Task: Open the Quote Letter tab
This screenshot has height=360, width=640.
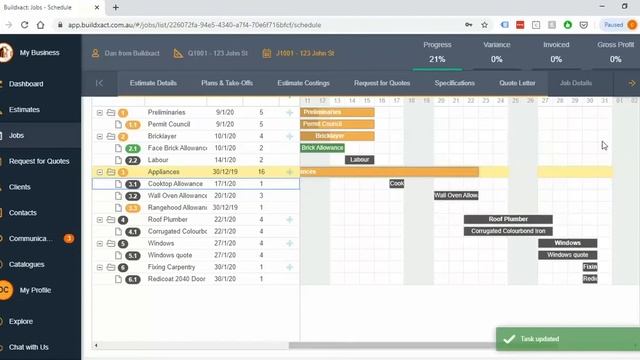Action: 517,83
